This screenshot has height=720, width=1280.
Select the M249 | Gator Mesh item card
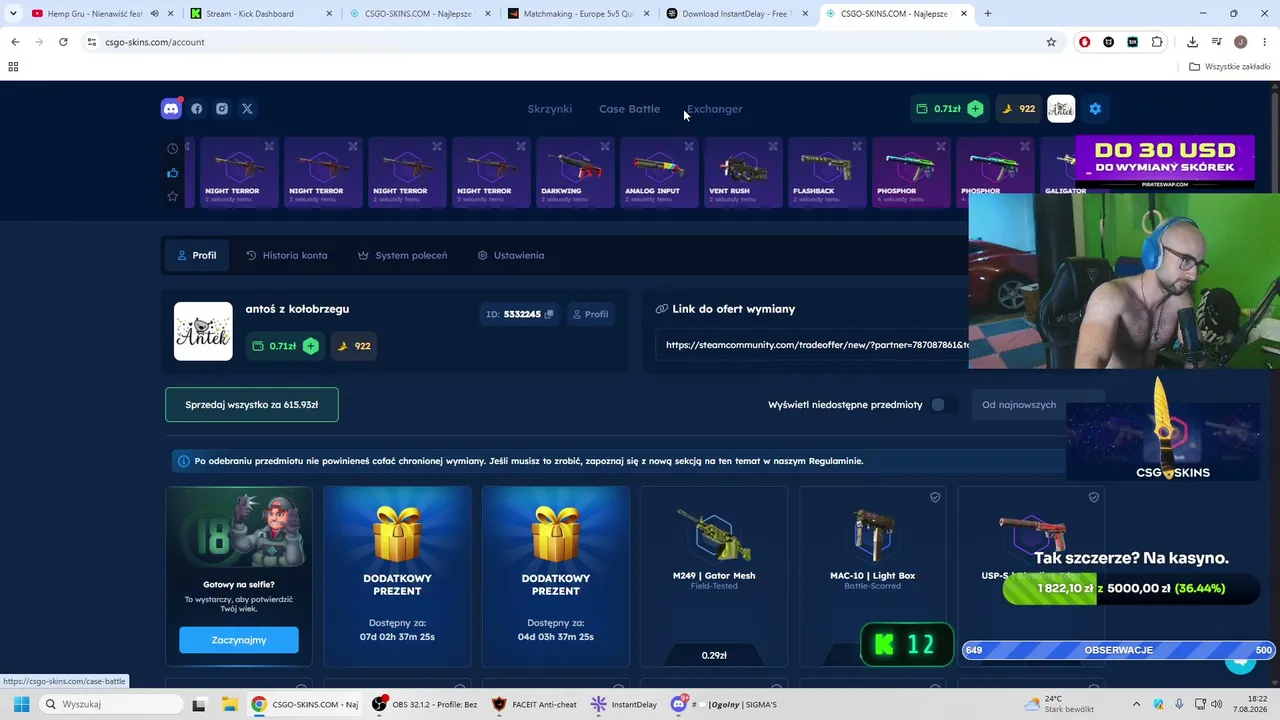coord(714,577)
